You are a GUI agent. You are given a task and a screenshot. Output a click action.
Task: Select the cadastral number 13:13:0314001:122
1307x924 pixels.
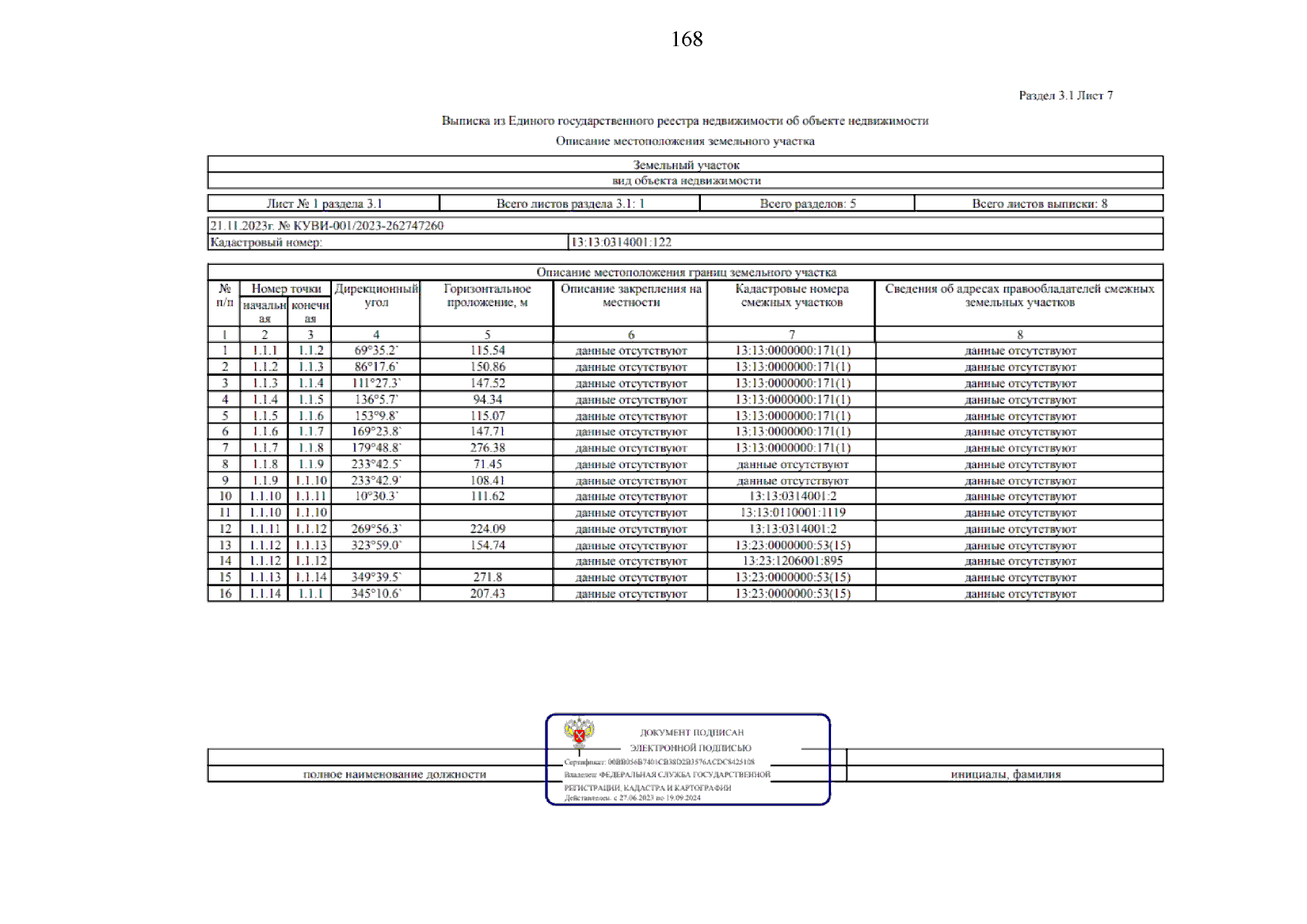[621, 243]
